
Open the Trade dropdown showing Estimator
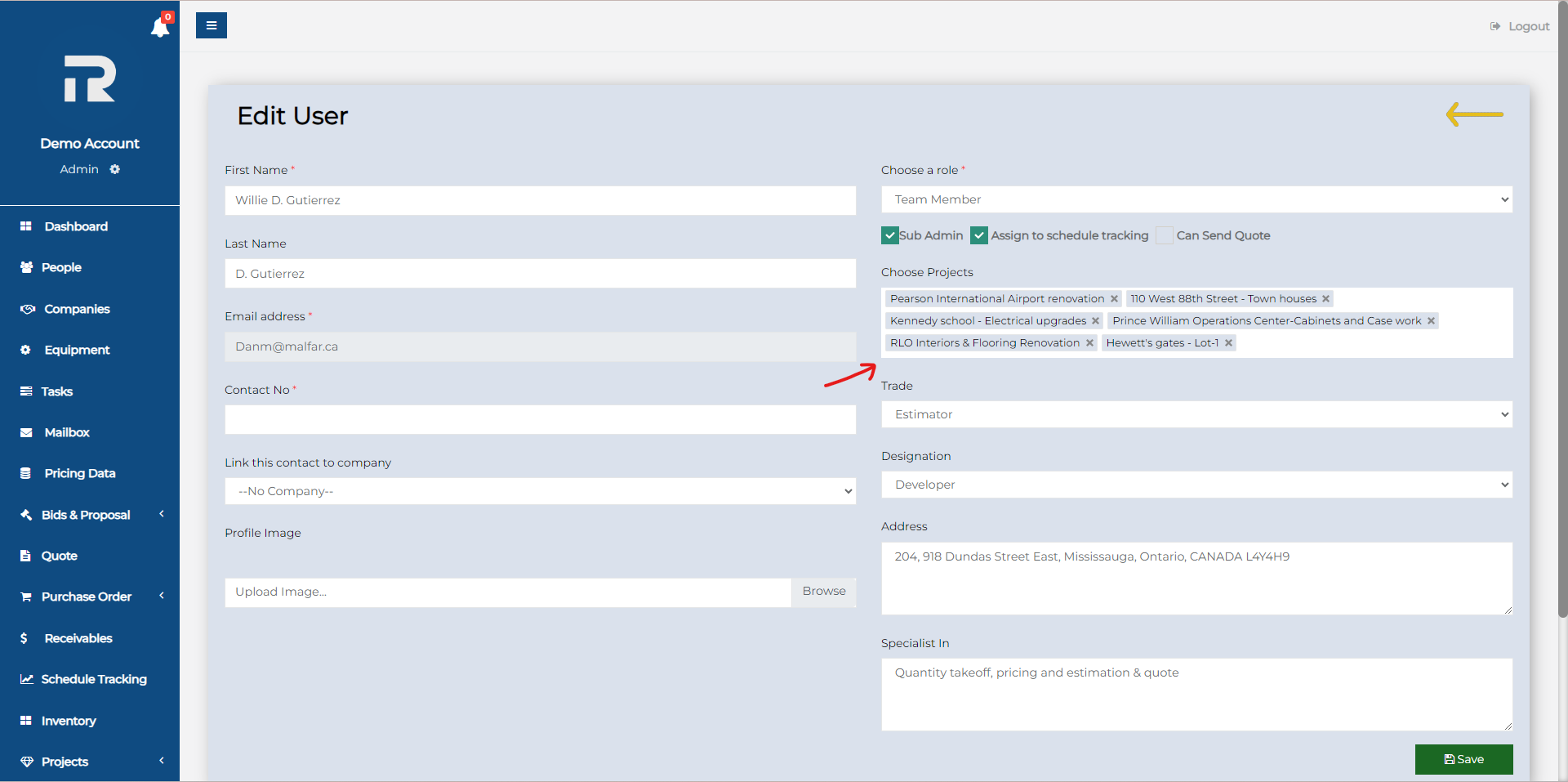coord(1196,414)
